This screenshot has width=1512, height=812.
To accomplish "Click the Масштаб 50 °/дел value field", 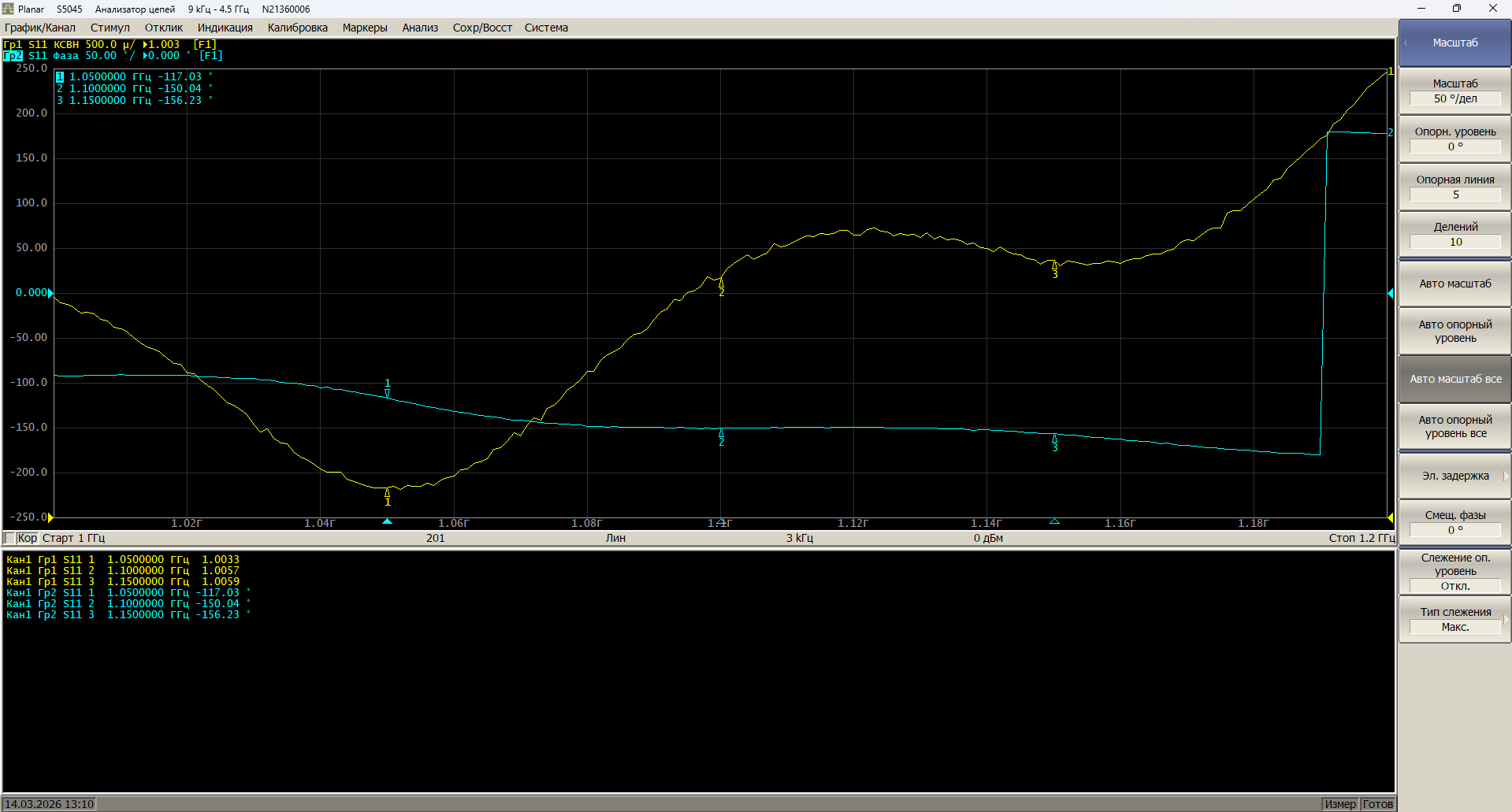I will (1454, 98).
